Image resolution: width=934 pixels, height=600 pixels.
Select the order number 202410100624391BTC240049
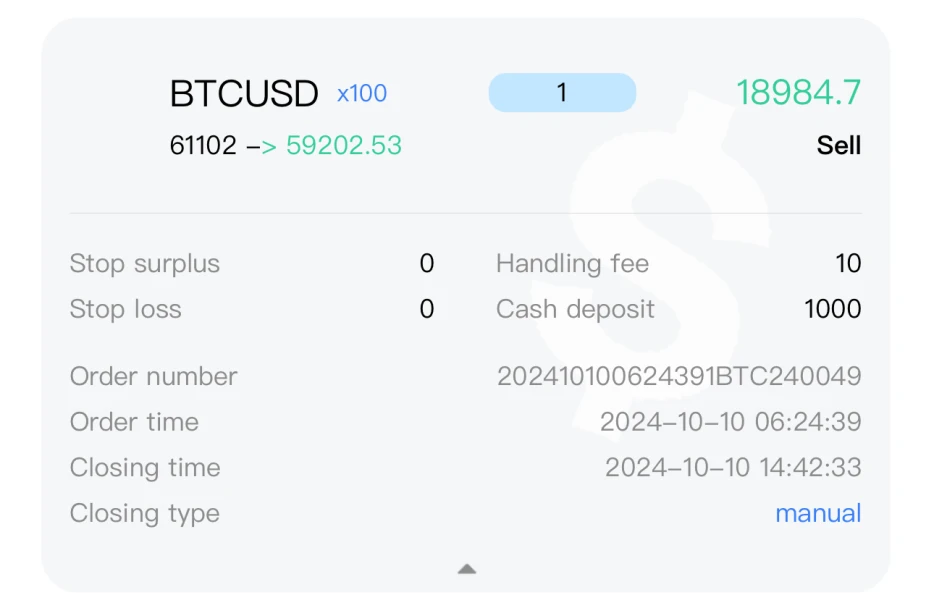pos(679,376)
